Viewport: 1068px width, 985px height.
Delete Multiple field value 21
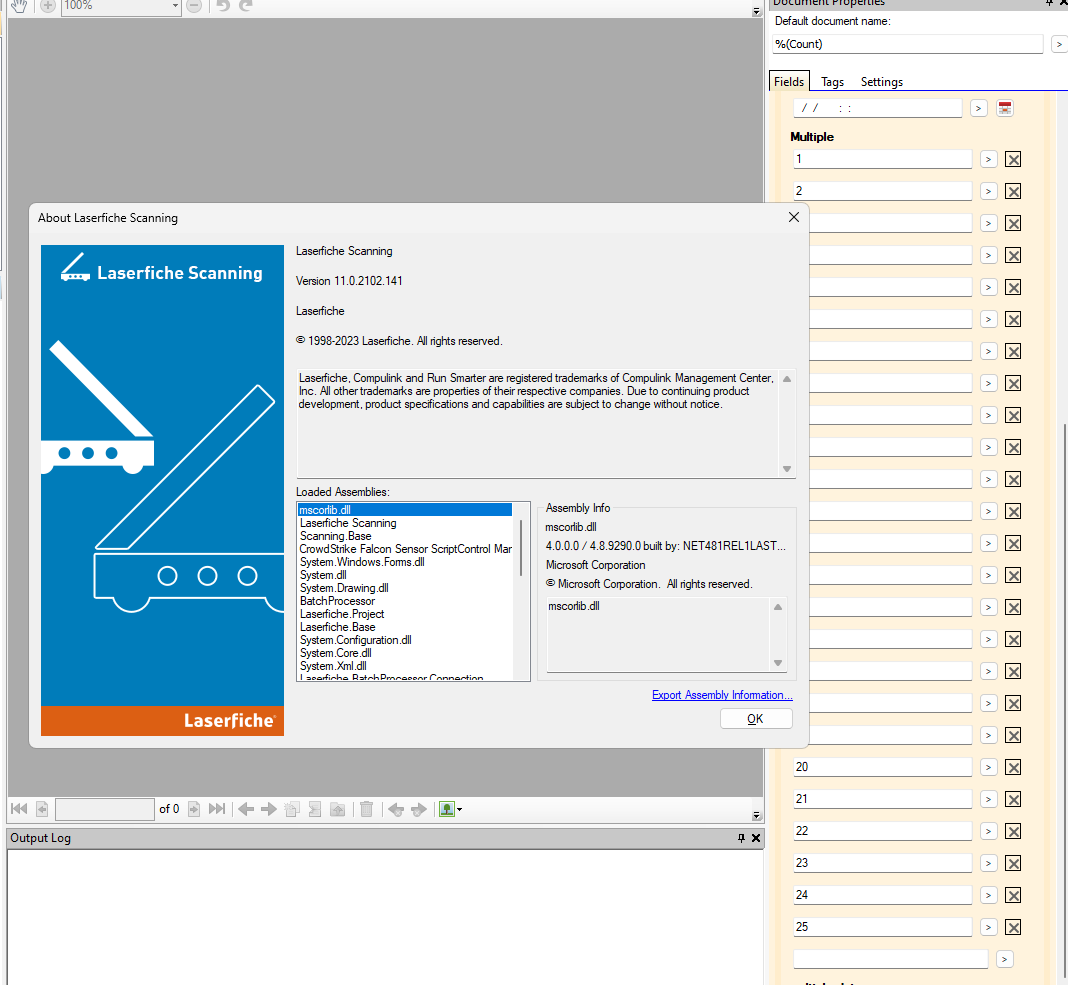point(1014,800)
